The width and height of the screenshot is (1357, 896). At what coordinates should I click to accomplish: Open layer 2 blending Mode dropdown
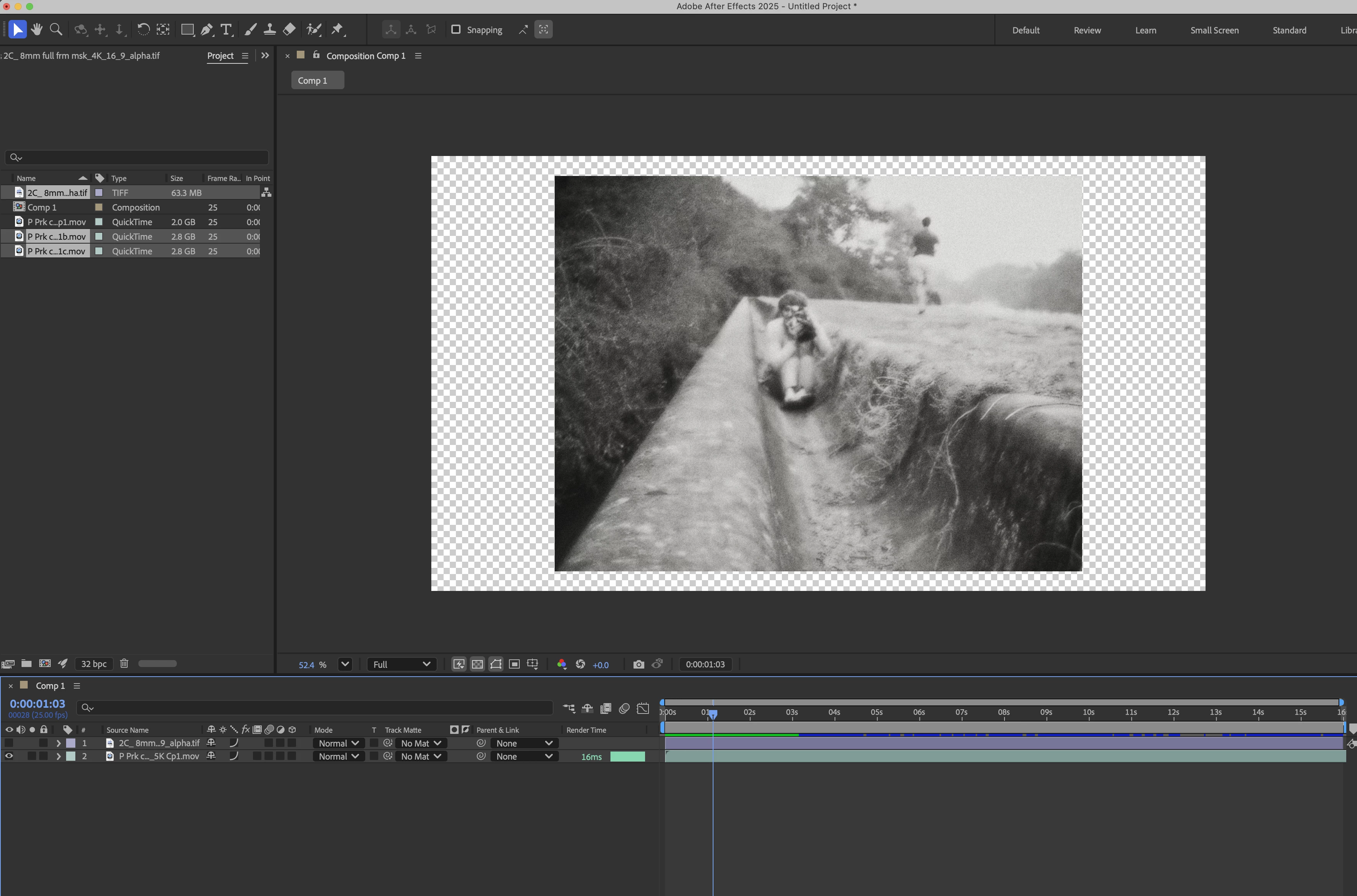coord(338,756)
